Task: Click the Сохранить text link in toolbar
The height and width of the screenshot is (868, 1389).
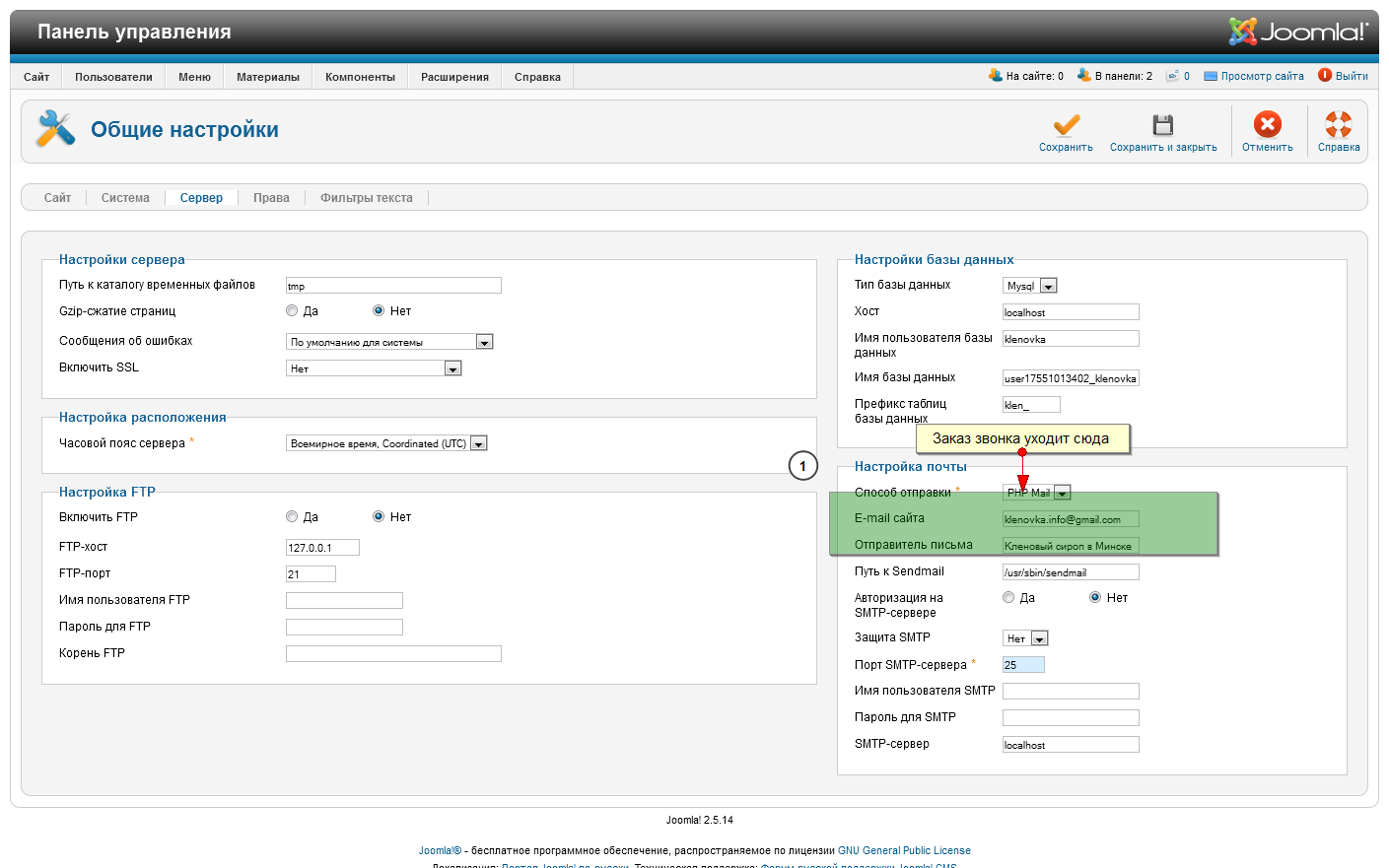Action: point(1066,148)
